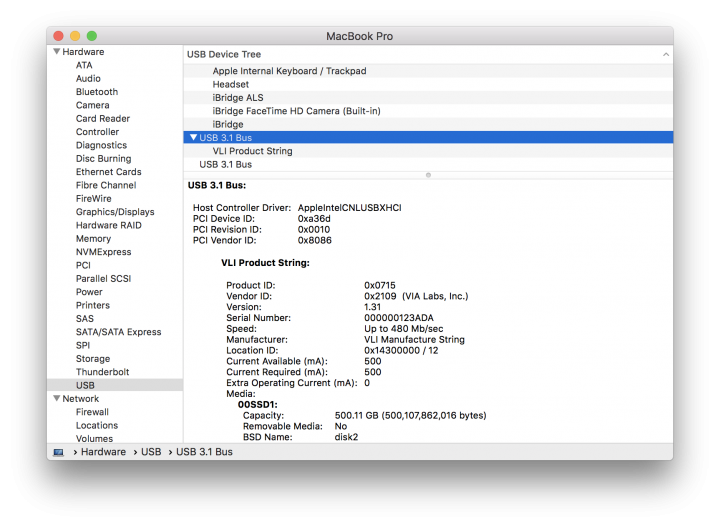Open Graphics/Displays information
The image size is (720, 527).
115,212
